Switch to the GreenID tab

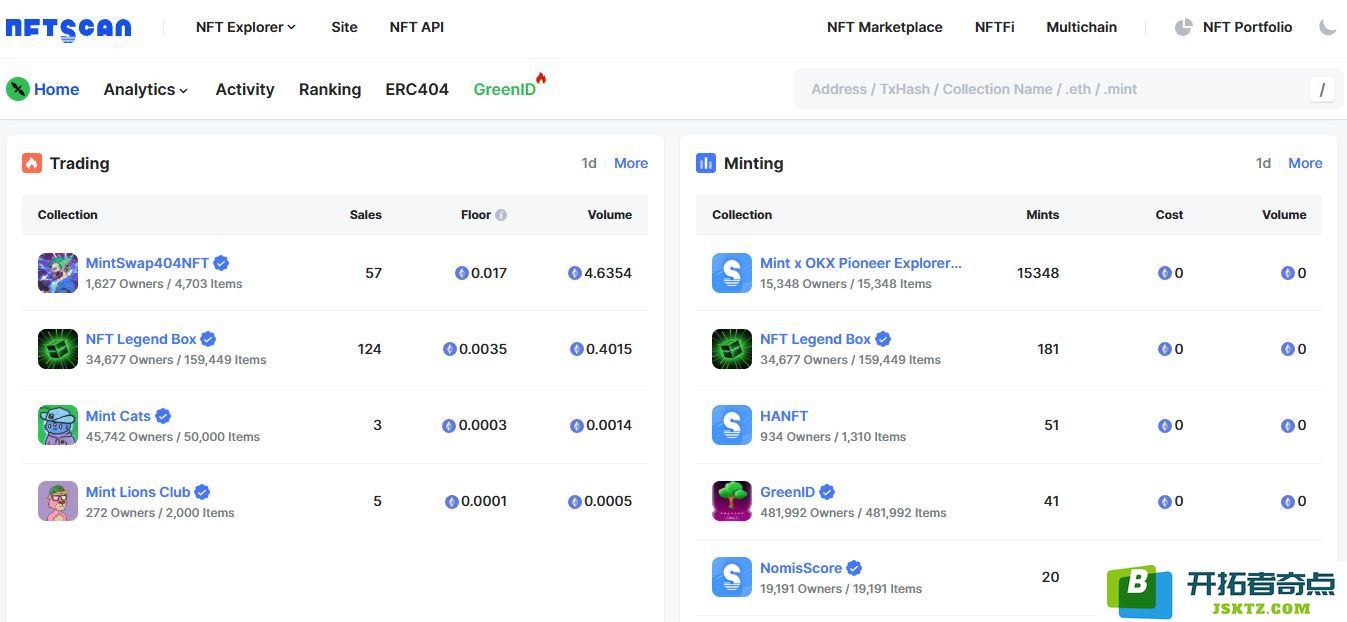point(505,89)
